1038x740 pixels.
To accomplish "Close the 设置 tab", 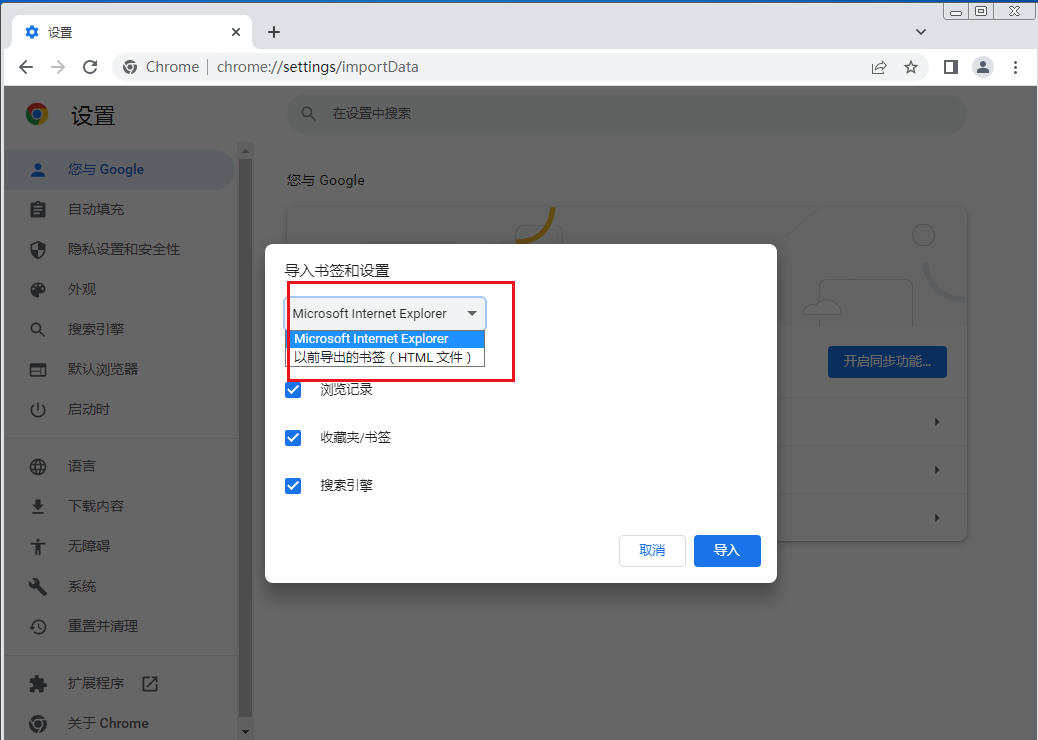I will 236,32.
